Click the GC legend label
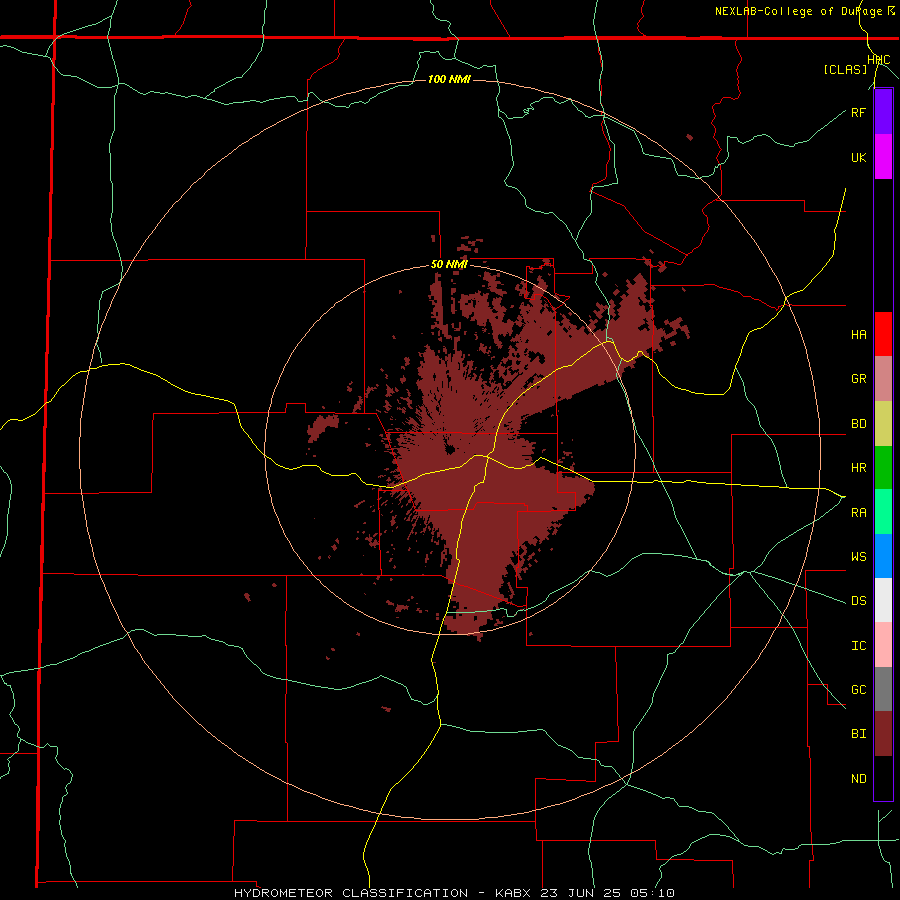Viewport: 900px width, 900px height. click(858, 690)
